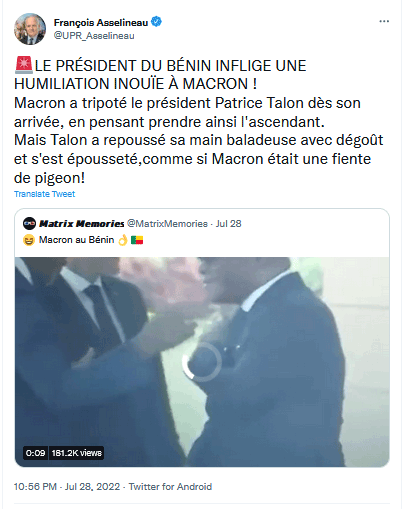
Task: Click the Twitter for Android source link
Action: (170, 487)
